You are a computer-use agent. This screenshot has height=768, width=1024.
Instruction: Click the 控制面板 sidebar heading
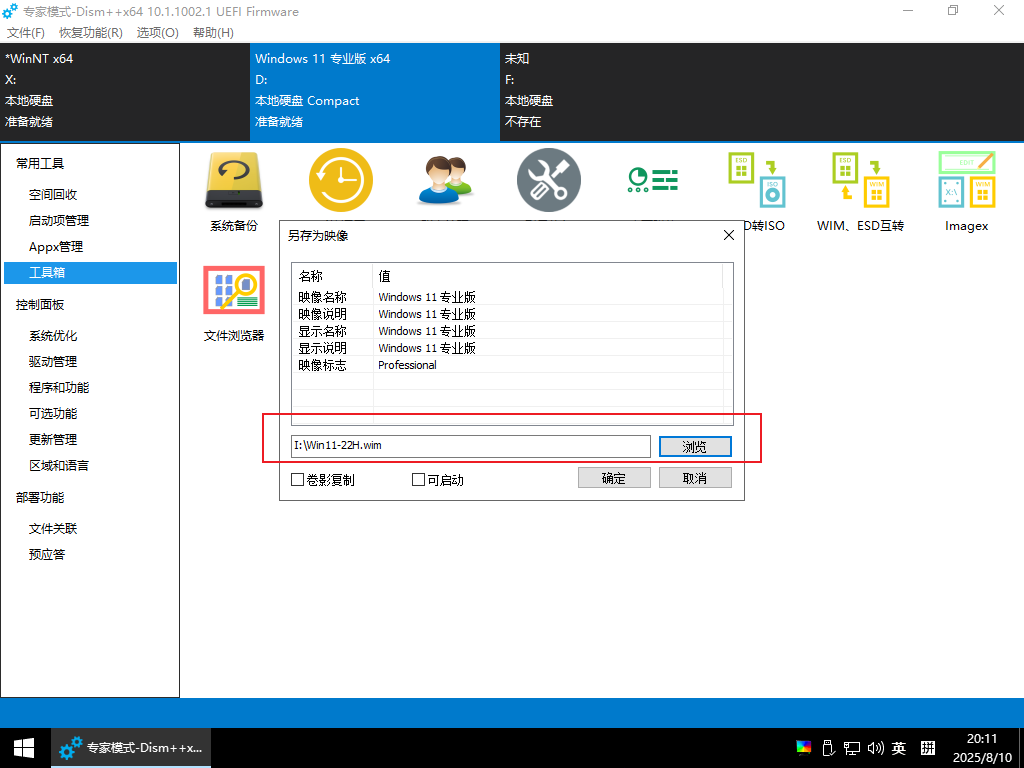tap(40, 305)
